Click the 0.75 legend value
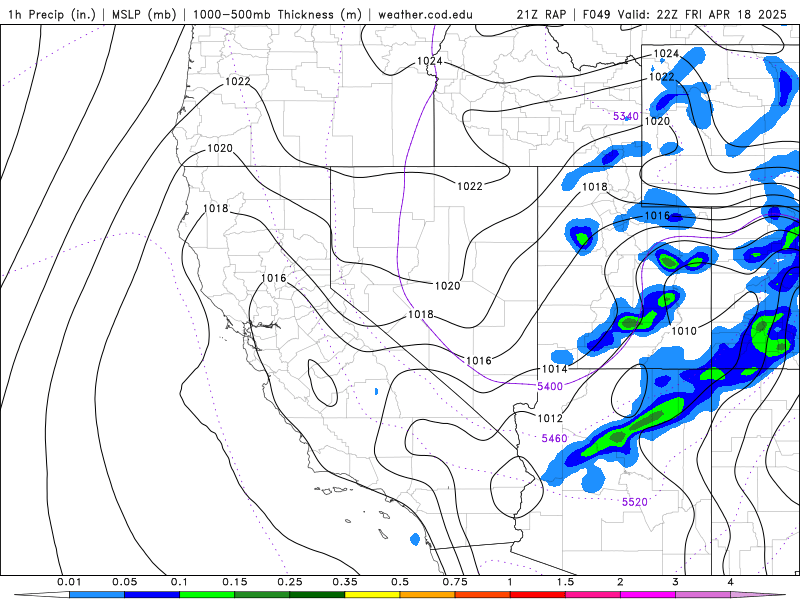Viewport: 800px width, 600px height. tap(455, 582)
